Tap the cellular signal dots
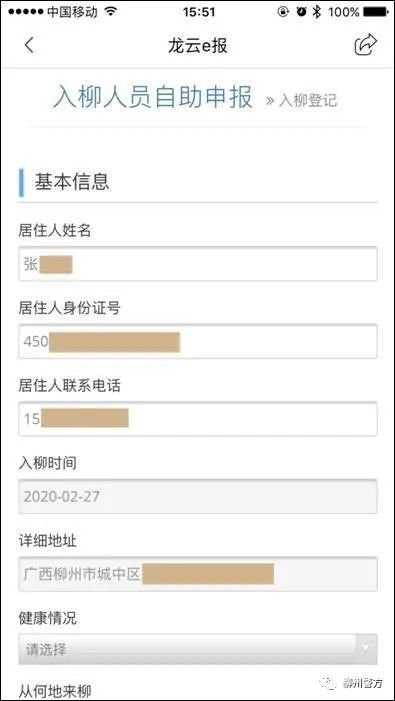The image size is (395, 701). (26, 12)
